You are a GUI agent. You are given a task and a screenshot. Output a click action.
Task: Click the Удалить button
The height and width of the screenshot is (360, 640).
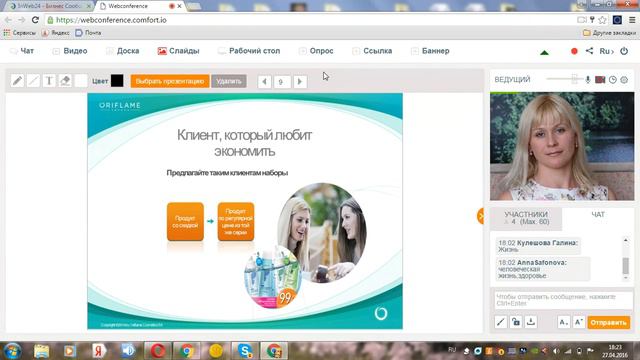(229, 81)
